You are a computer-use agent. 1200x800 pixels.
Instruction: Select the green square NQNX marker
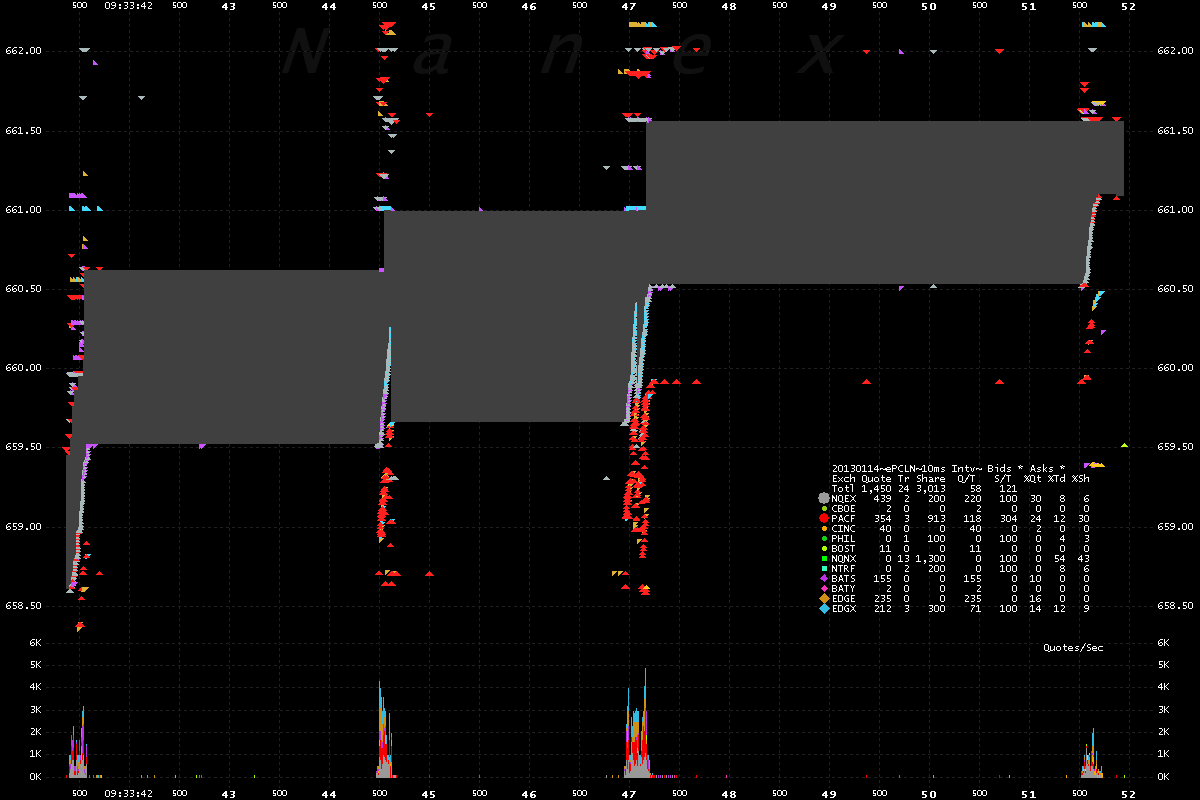(x=824, y=558)
